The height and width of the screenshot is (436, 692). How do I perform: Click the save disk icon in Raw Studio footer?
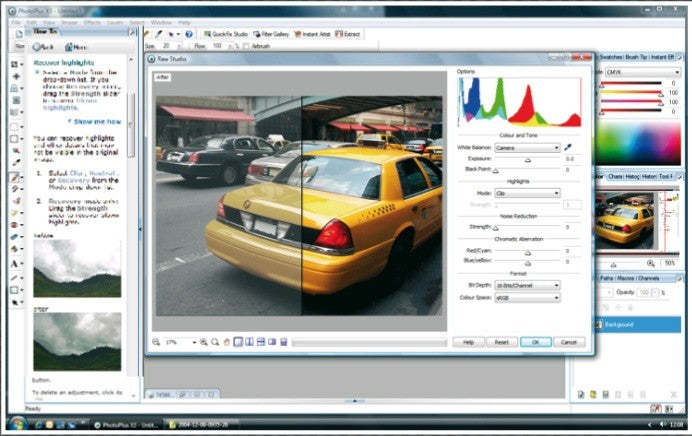coord(284,342)
